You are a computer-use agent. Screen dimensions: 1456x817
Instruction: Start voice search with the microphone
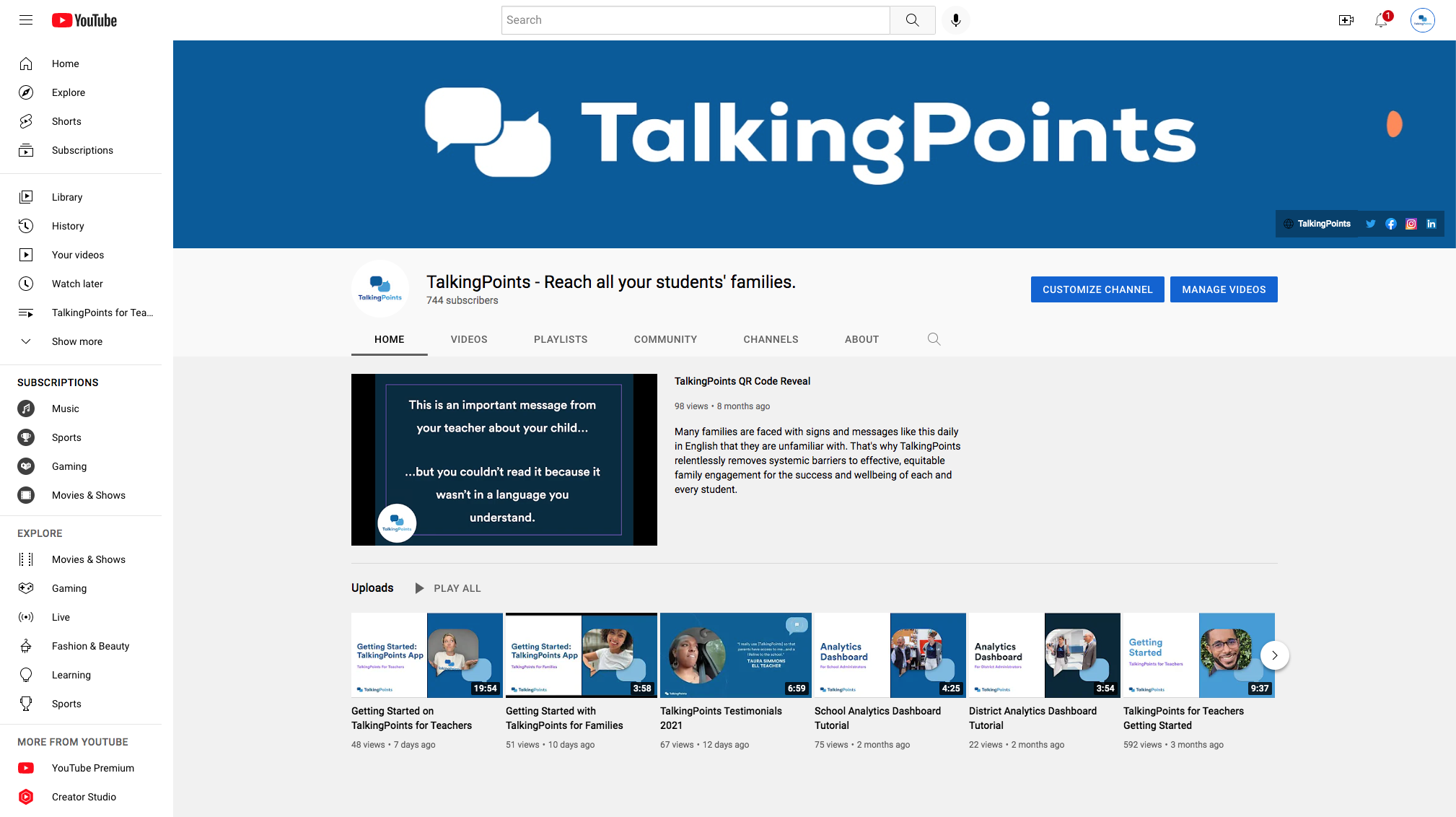pyautogui.click(x=956, y=20)
